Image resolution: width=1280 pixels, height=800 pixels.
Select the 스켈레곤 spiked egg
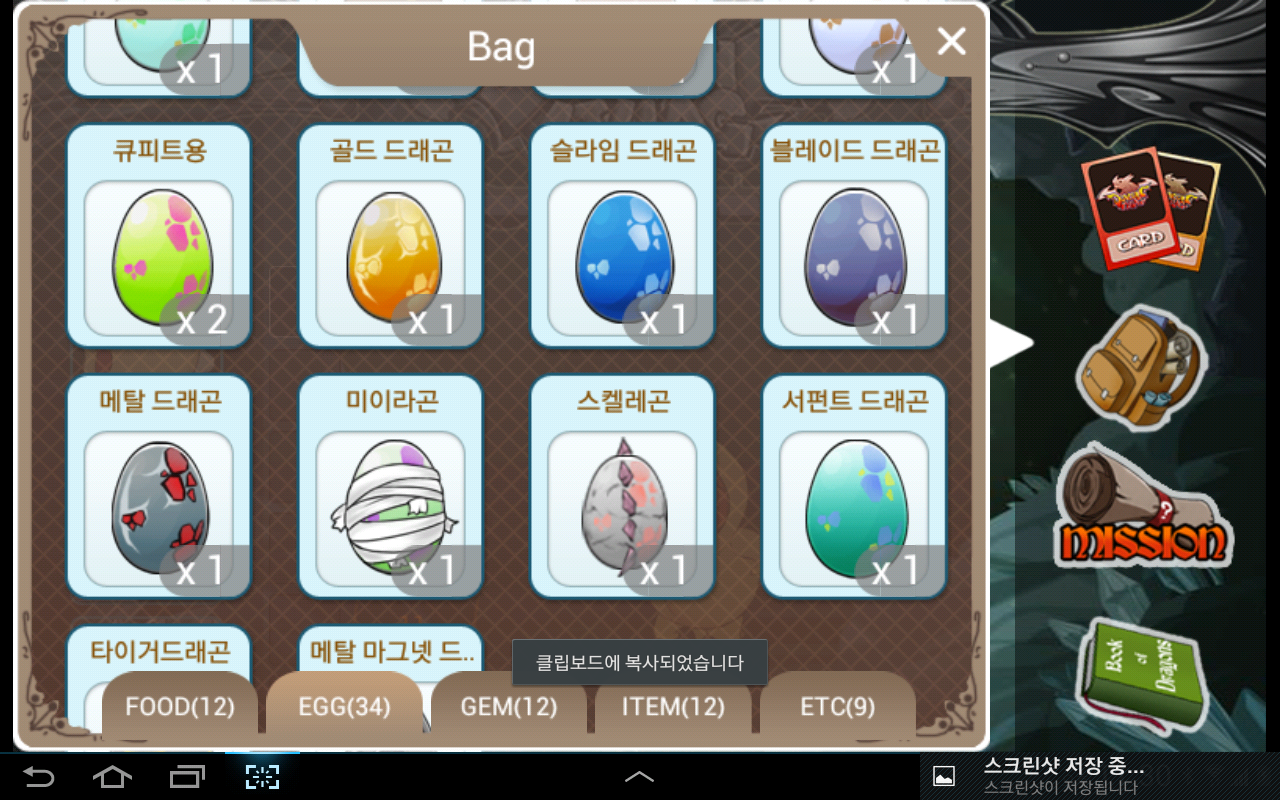coord(623,486)
